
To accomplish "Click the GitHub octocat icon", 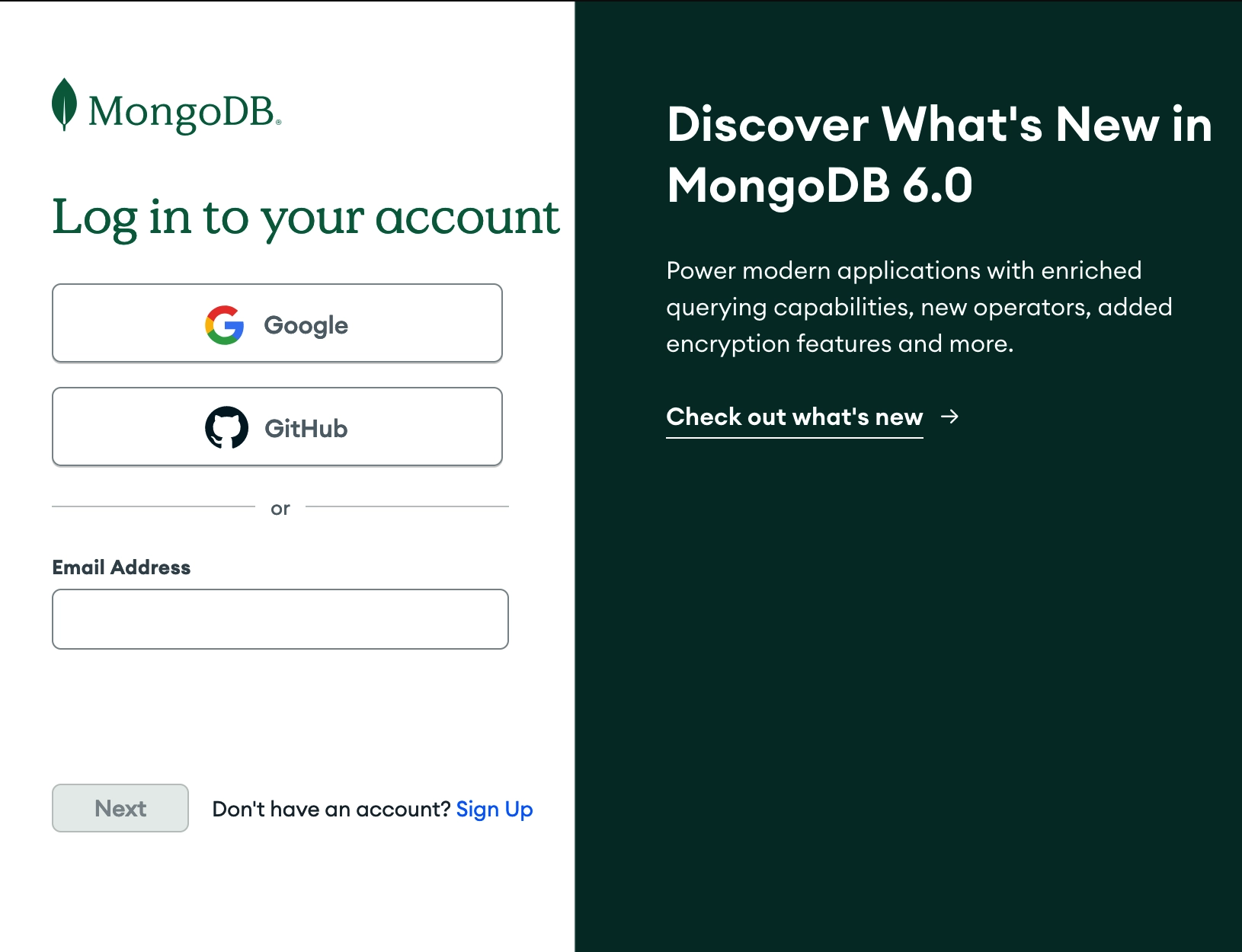I will [226, 427].
